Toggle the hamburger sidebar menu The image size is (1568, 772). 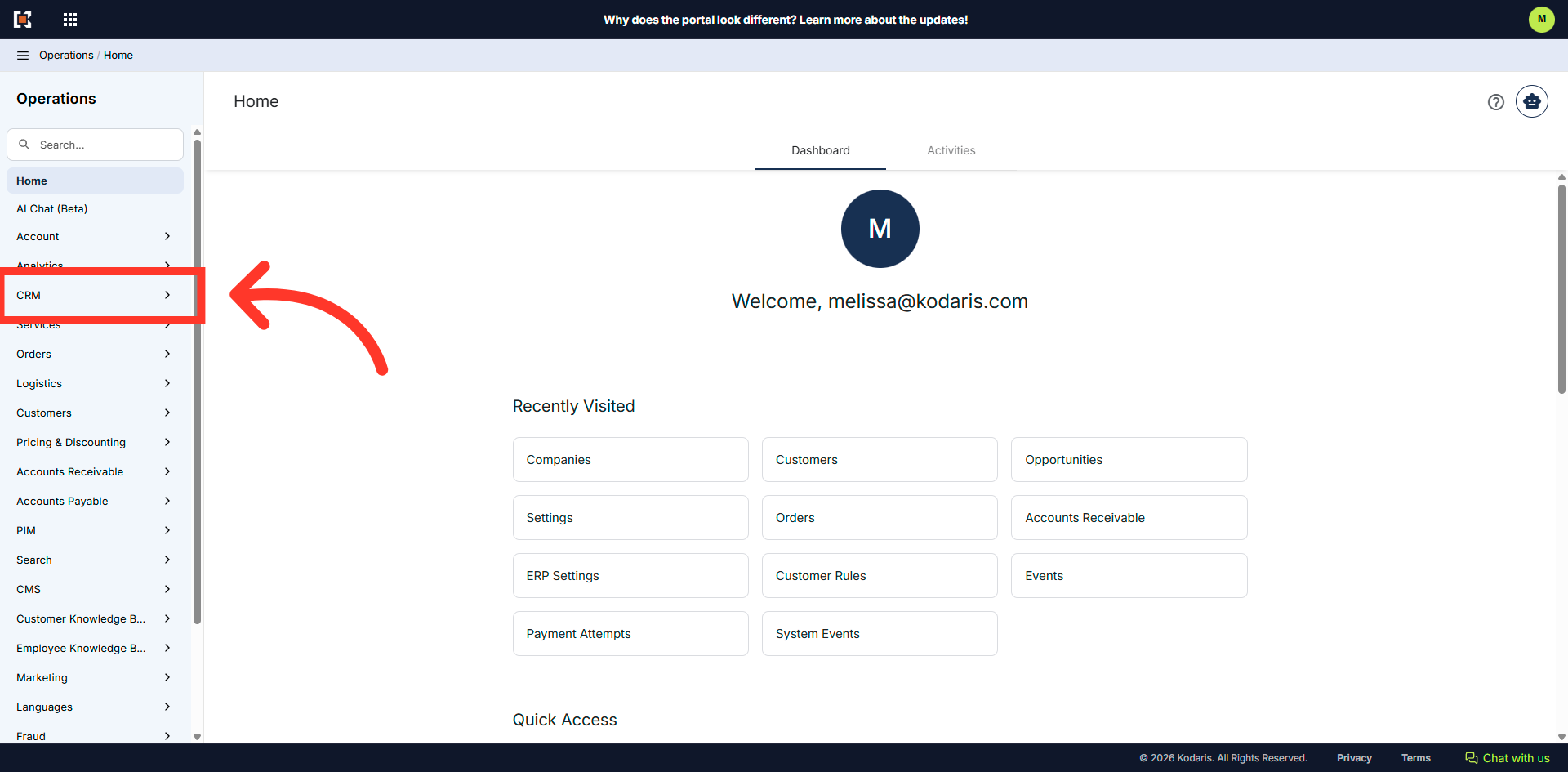click(23, 56)
